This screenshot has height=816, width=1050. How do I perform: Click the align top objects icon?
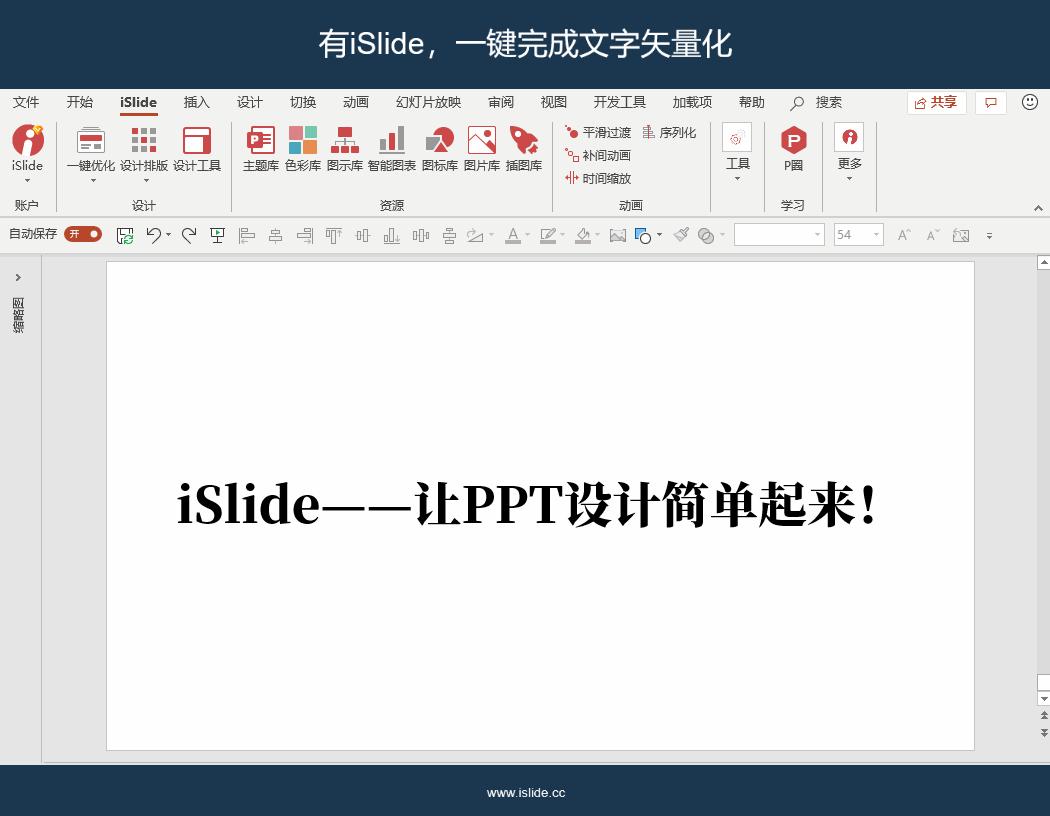click(333, 236)
